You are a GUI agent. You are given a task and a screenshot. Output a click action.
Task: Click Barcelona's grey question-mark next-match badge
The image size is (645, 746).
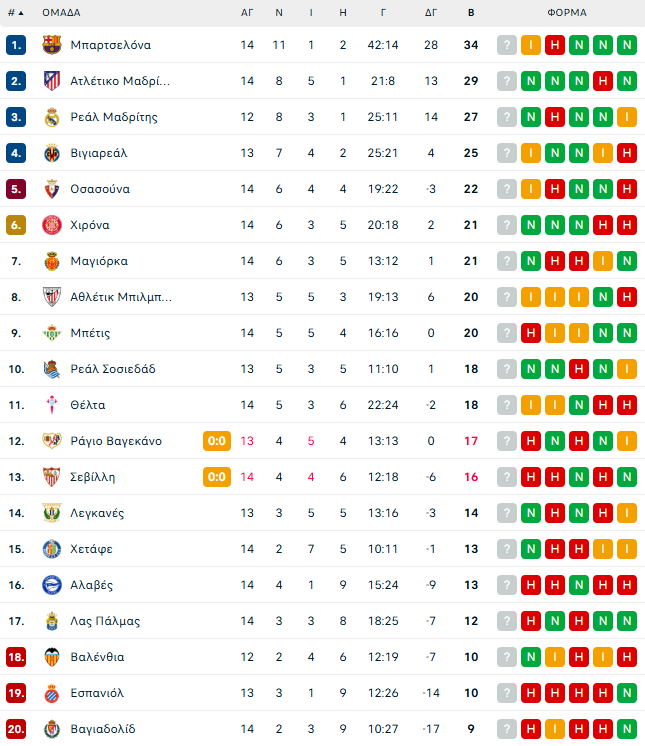[x=507, y=45]
